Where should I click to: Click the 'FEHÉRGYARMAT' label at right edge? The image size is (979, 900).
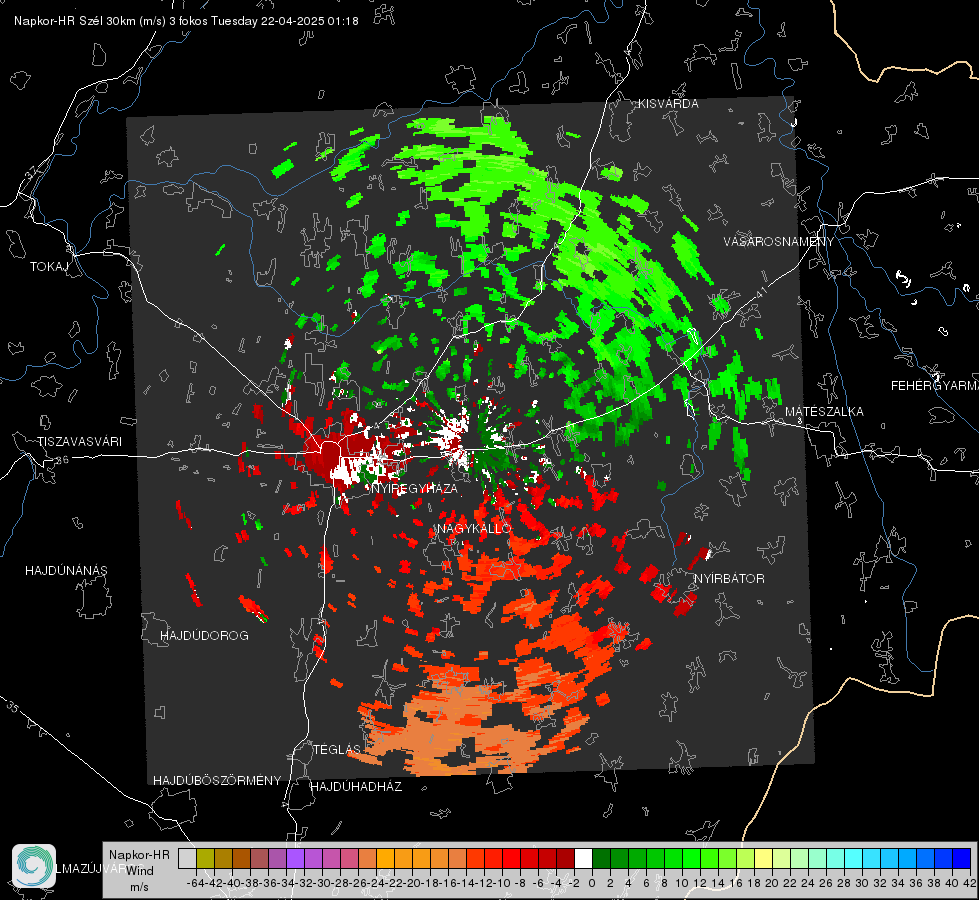[x=934, y=386]
